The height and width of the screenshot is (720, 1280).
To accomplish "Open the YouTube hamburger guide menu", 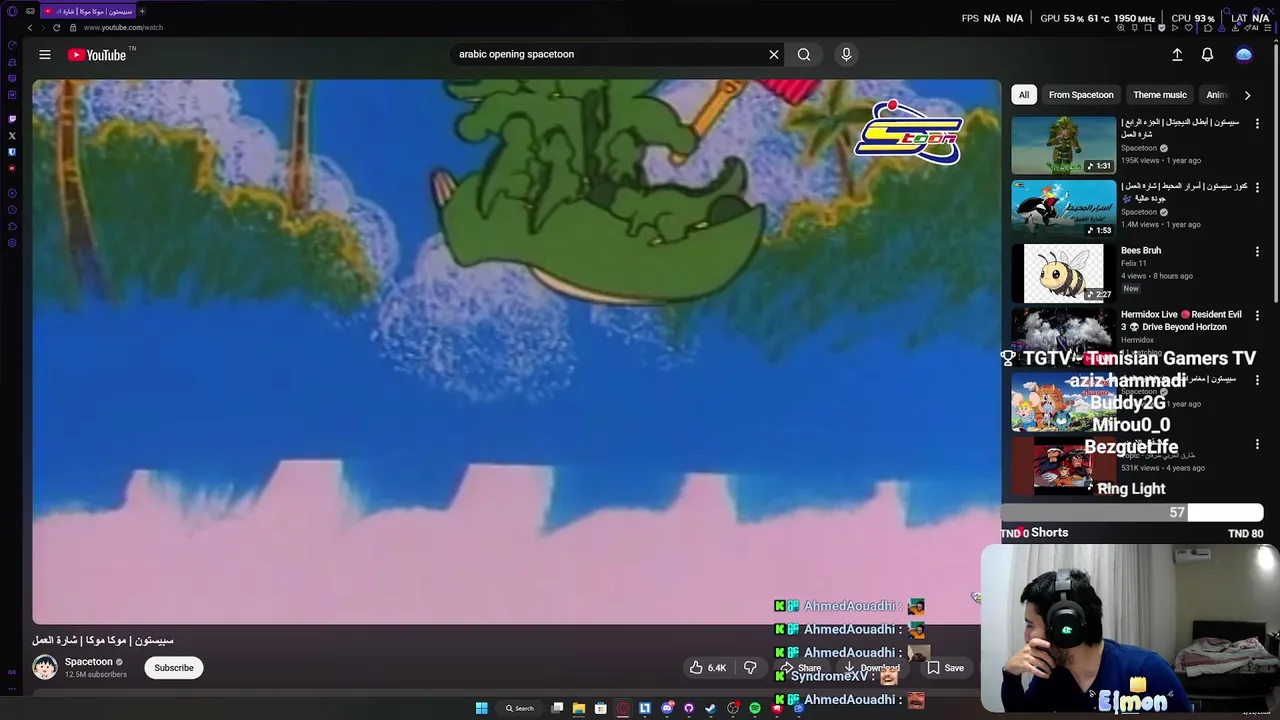I will point(45,55).
